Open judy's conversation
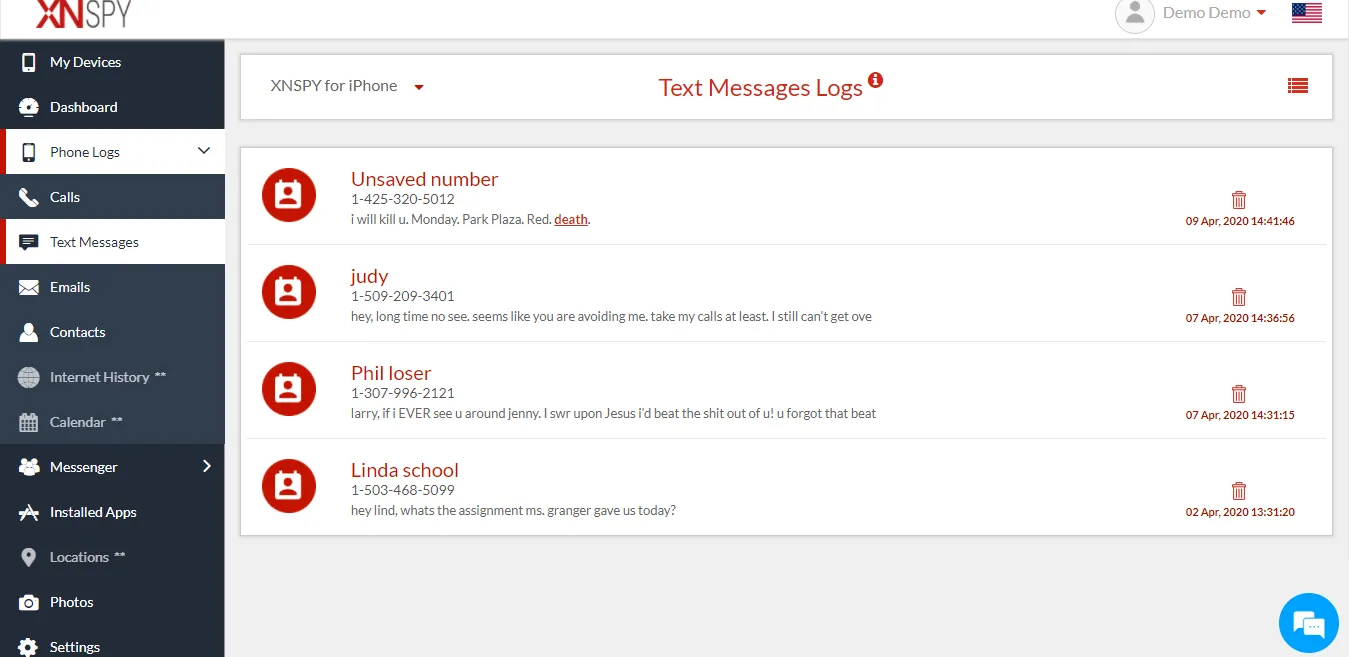Screen dimensions: 1349x657 (369, 276)
